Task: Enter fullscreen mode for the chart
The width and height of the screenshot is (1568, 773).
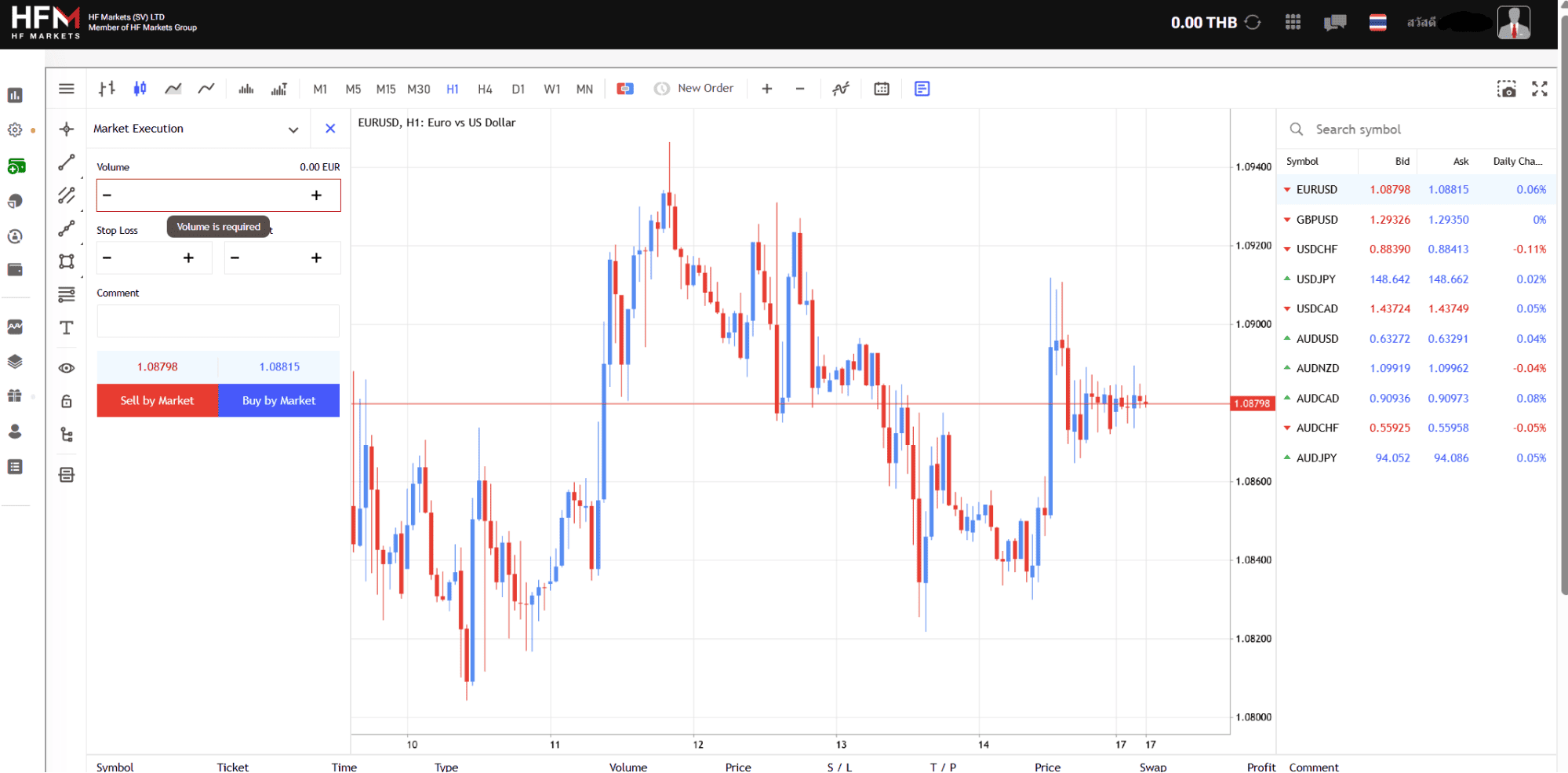Action: click(1540, 89)
